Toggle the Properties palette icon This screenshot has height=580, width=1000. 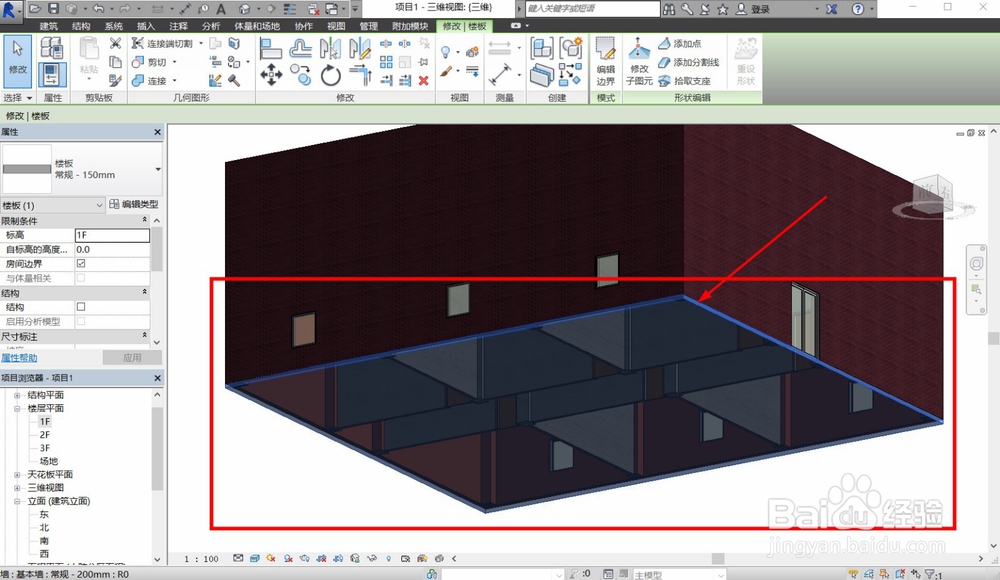[52, 75]
